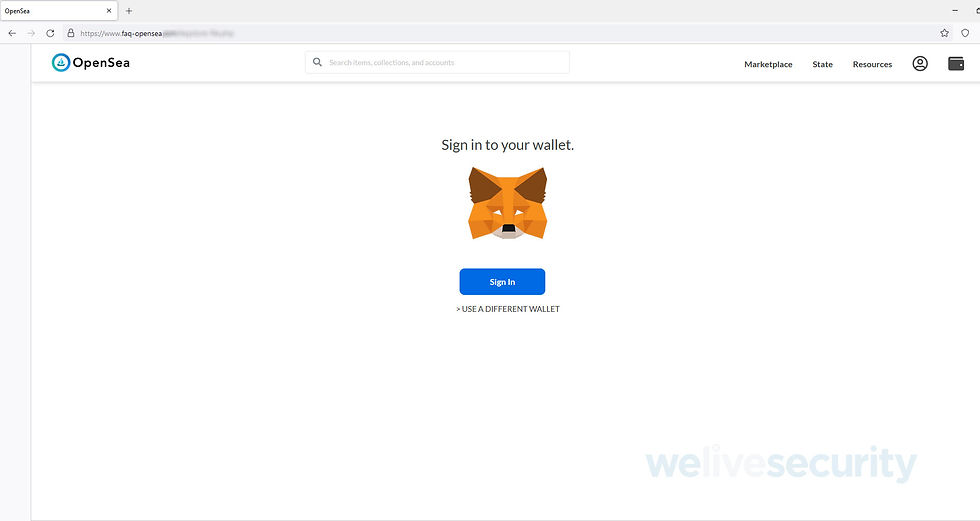980x521 pixels.
Task: Click the forward navigation arrow
Action: (31, 33)
